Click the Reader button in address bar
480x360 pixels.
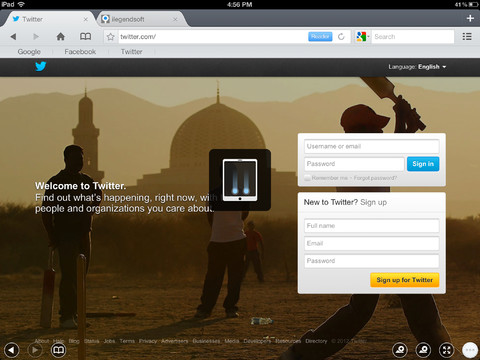click(320, 36)
